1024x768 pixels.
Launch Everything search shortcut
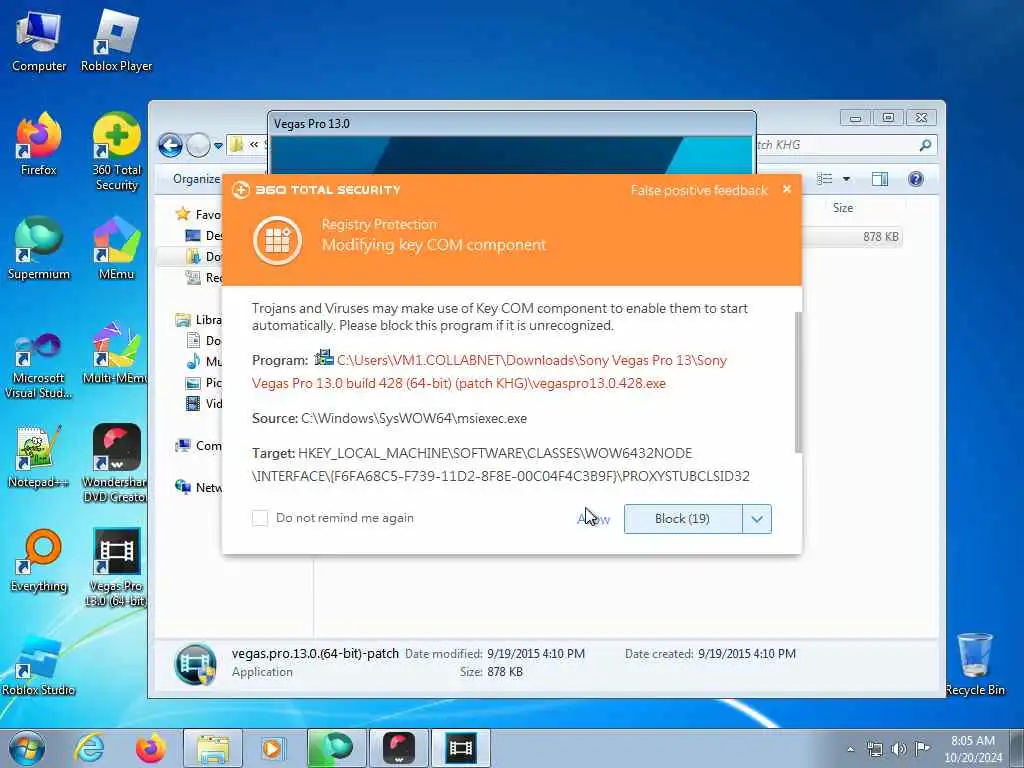[39, 562]
